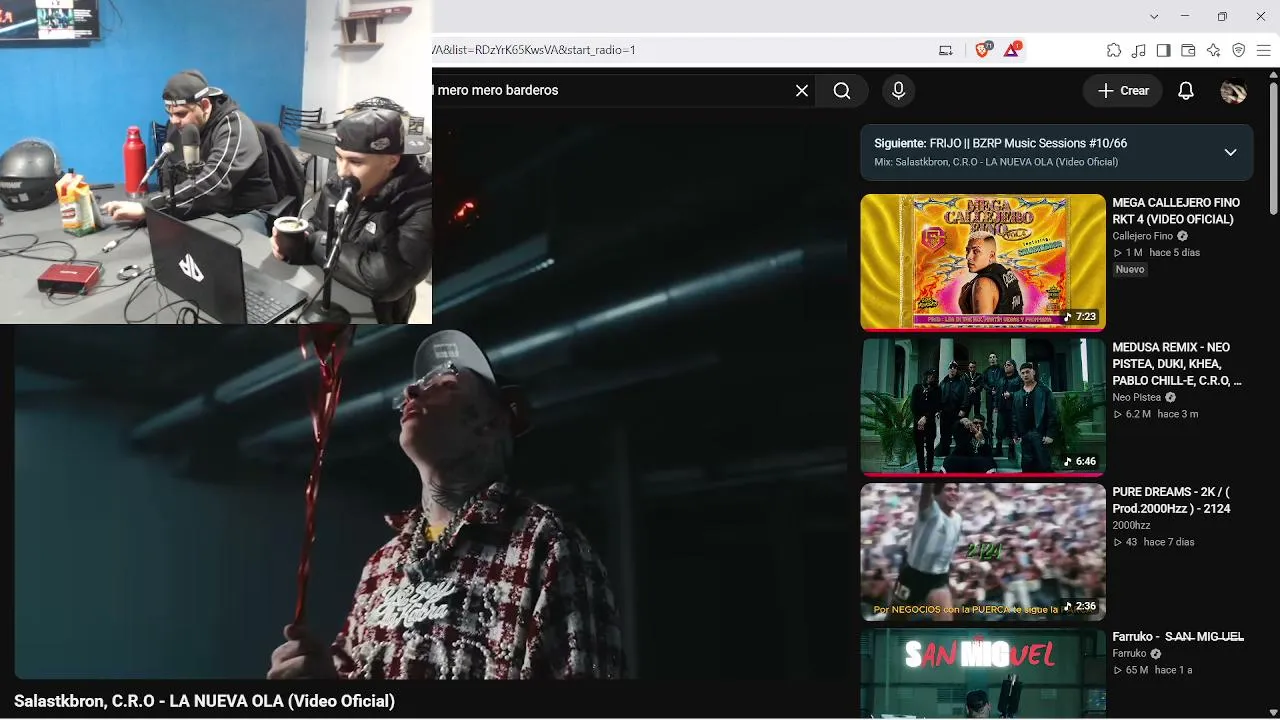Click the PURE DREAMS - 2K title
The height and width of the screenshot is (720, 1280).
(x=1172, y=500)
